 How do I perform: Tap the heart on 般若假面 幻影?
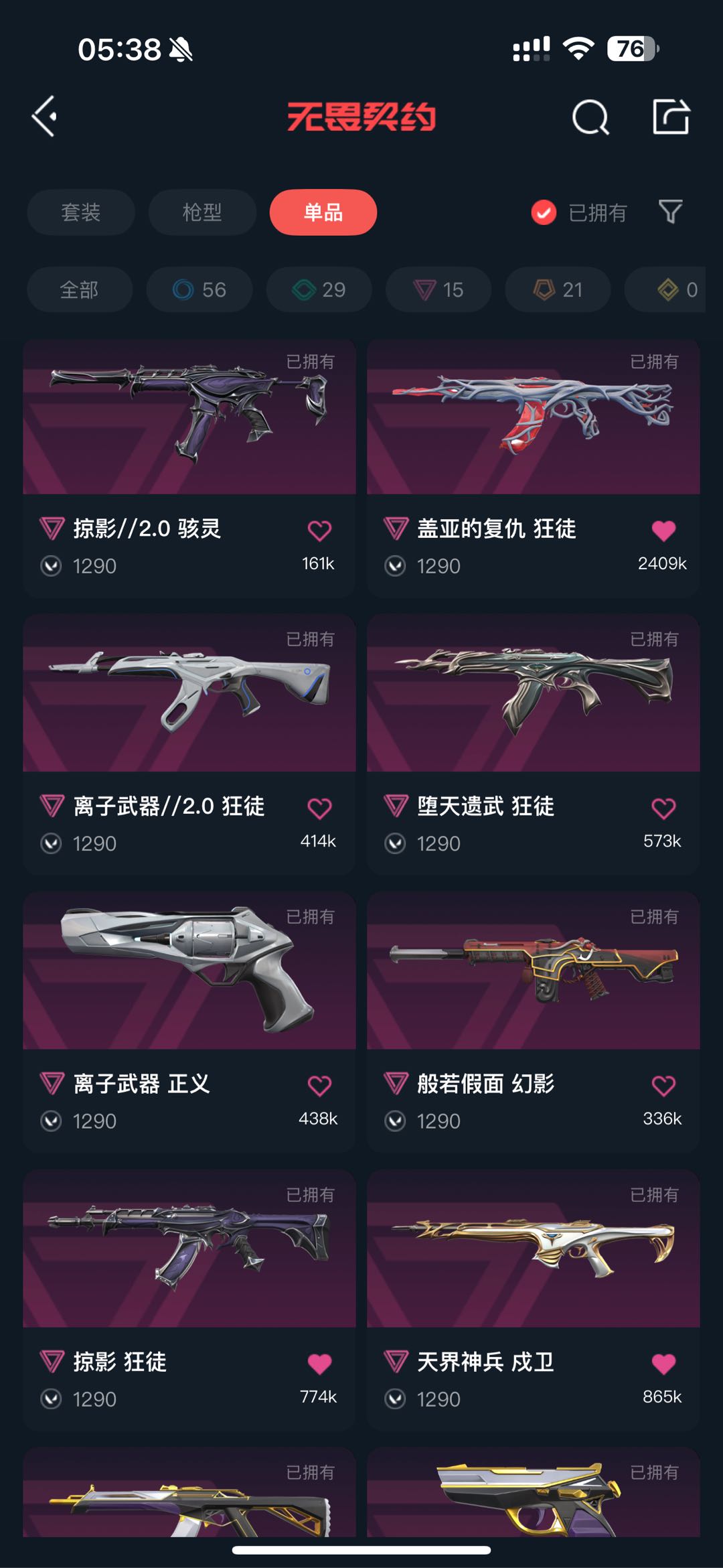(663, 1085)
